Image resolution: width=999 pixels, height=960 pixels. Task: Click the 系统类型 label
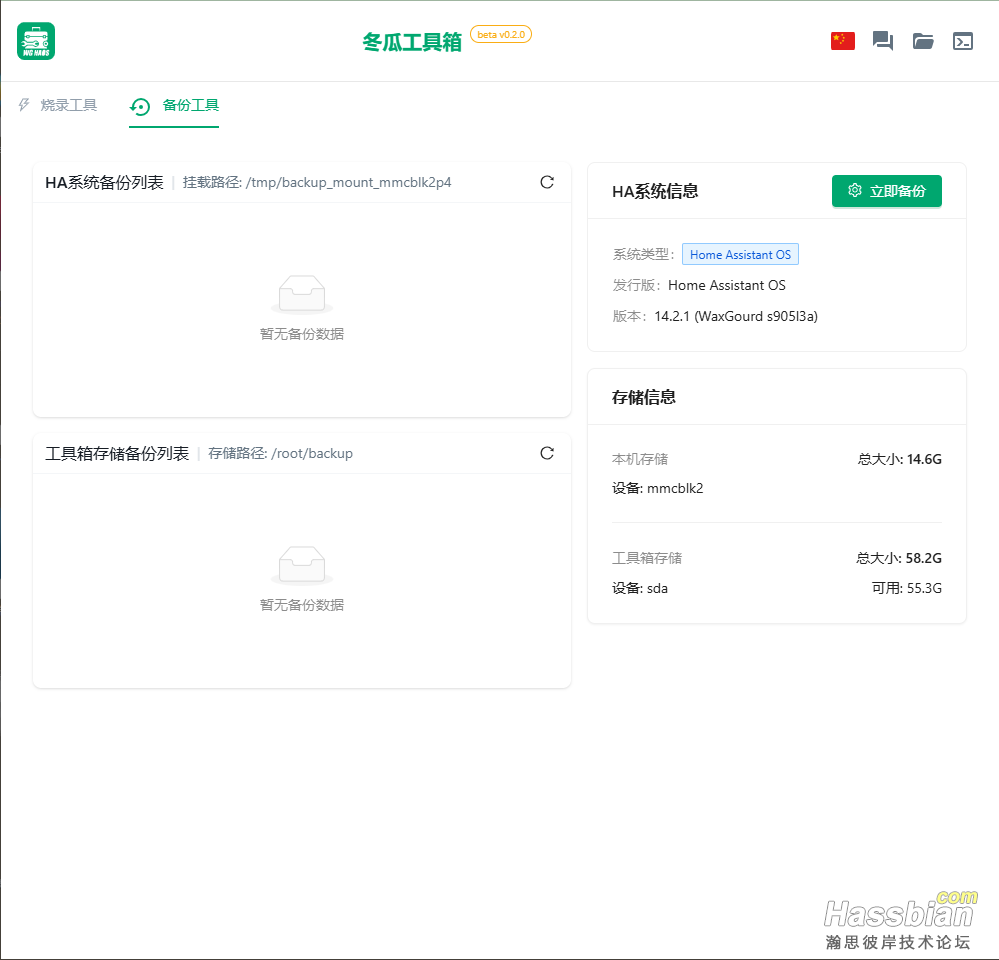click(x=643, y=254)
